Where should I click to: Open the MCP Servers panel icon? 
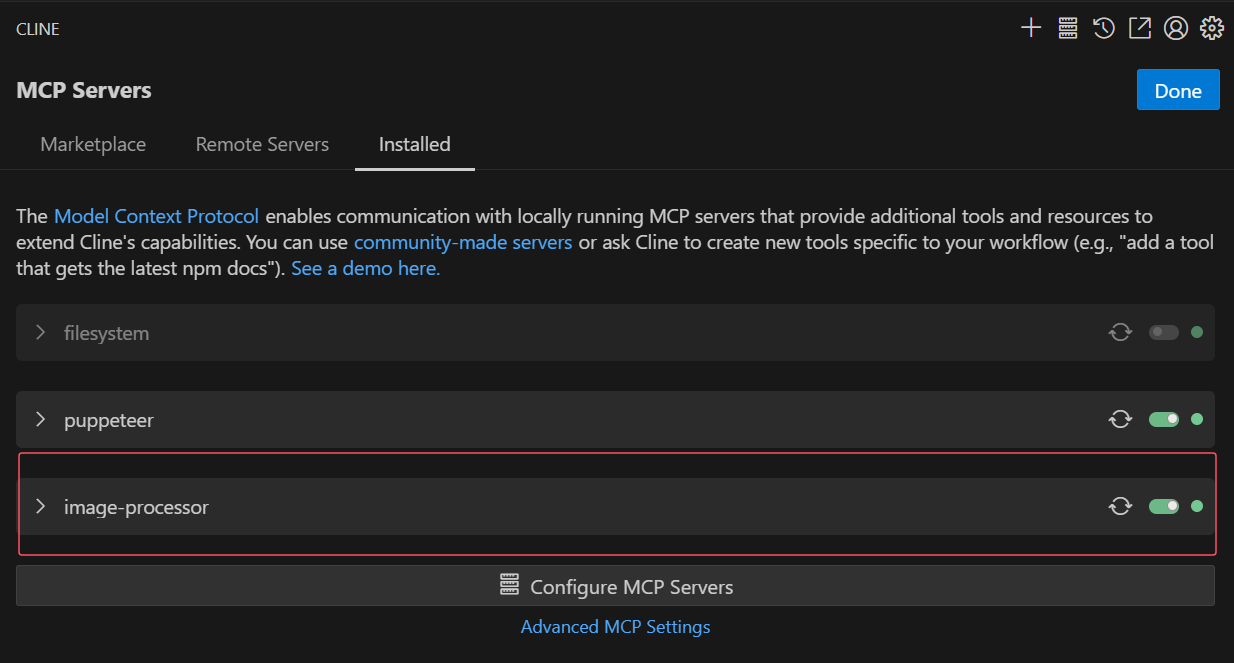(x=1067, y=27)
